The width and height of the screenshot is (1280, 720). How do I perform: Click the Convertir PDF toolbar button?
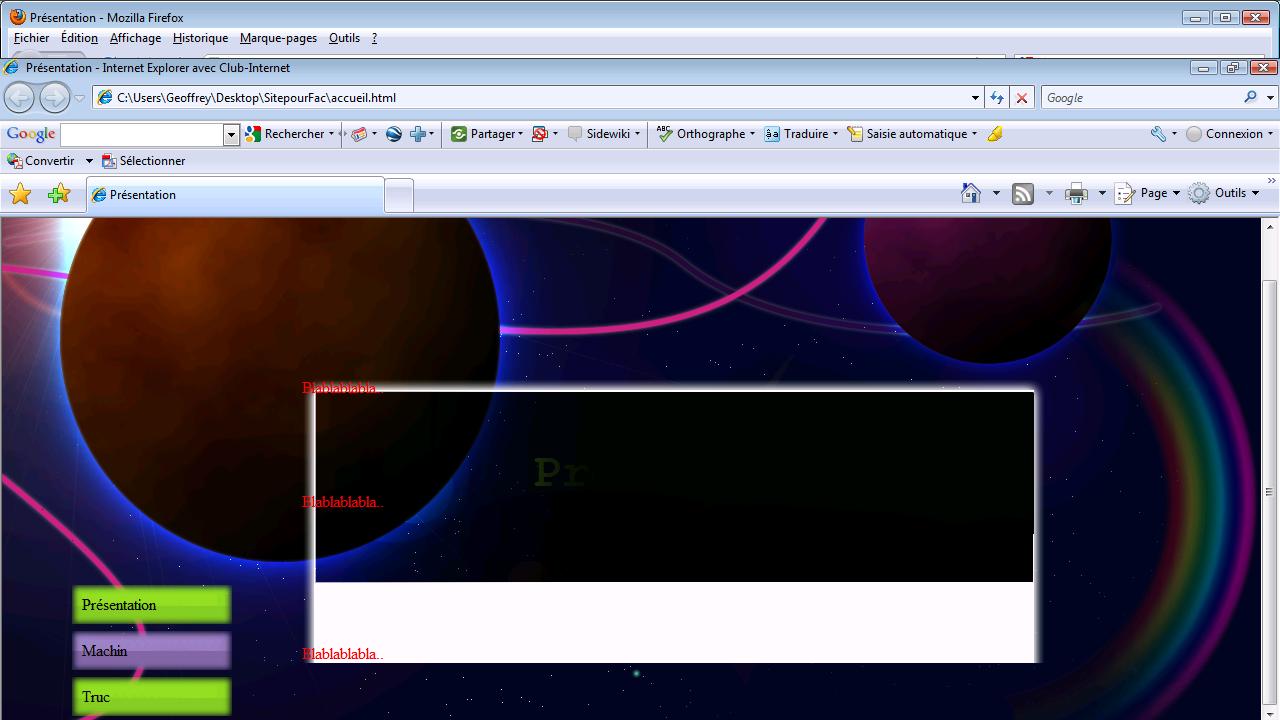click(x=40, y=161)
